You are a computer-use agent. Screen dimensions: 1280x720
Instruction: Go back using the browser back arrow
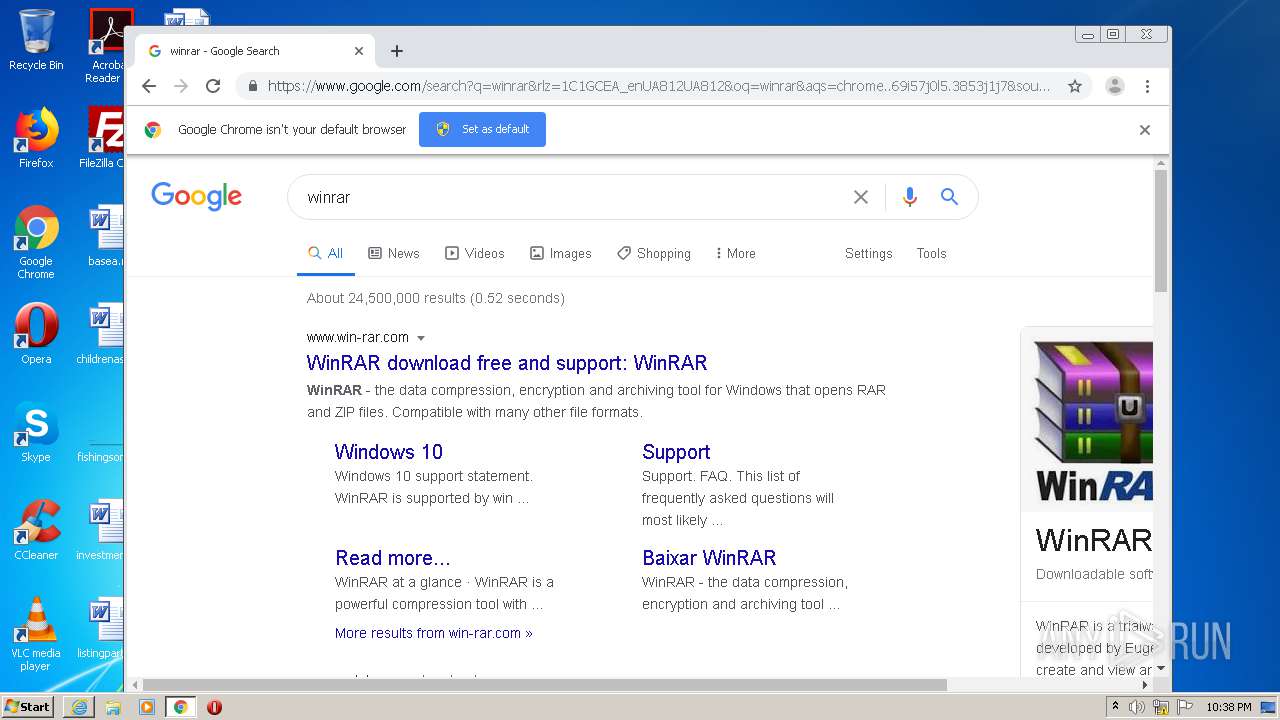pos(149,86)
